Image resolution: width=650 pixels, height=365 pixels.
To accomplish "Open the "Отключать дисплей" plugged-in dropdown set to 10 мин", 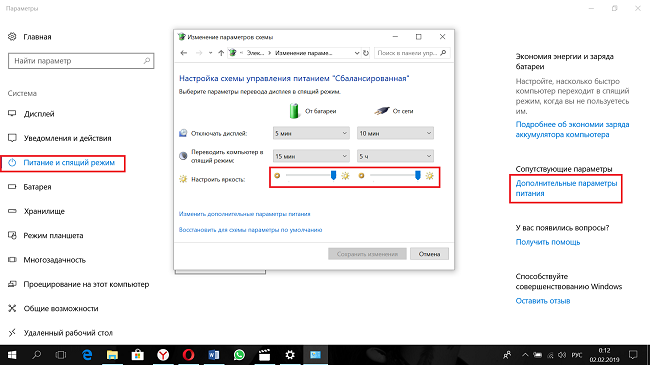I will tap(395, 133).
